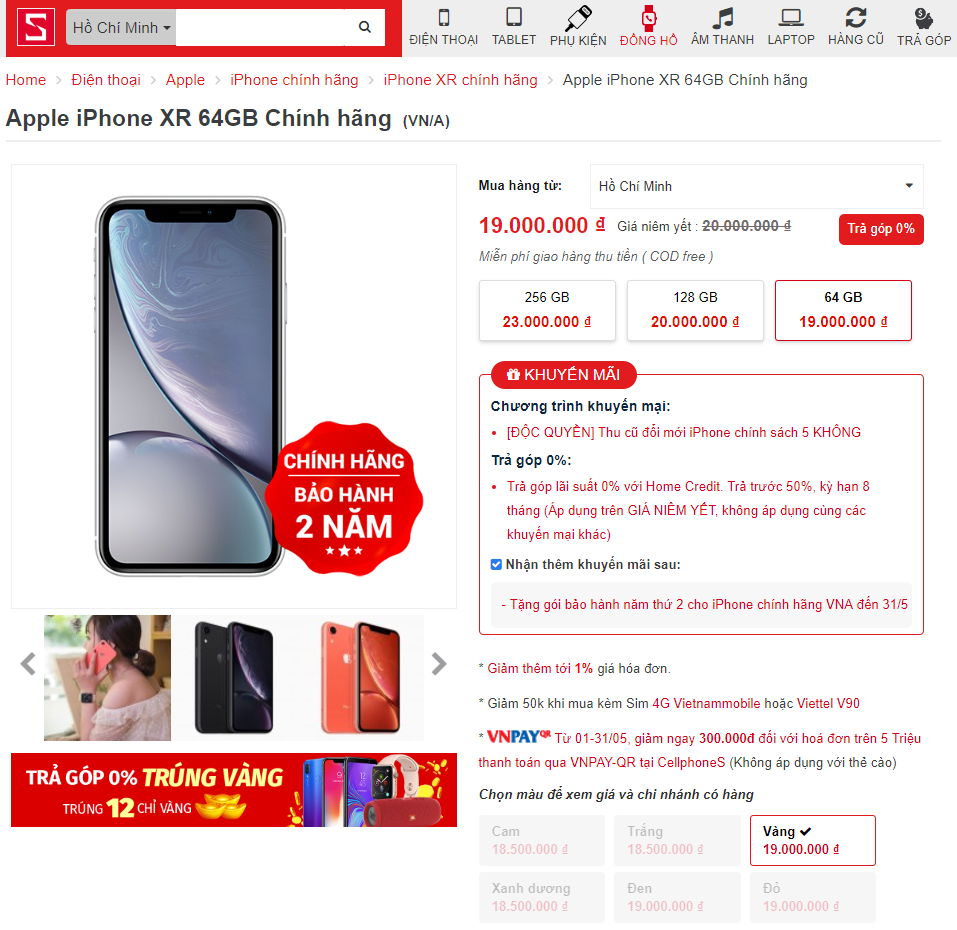
Task: Show next product thumbnails with right arrow
Action: click(439, 664)
